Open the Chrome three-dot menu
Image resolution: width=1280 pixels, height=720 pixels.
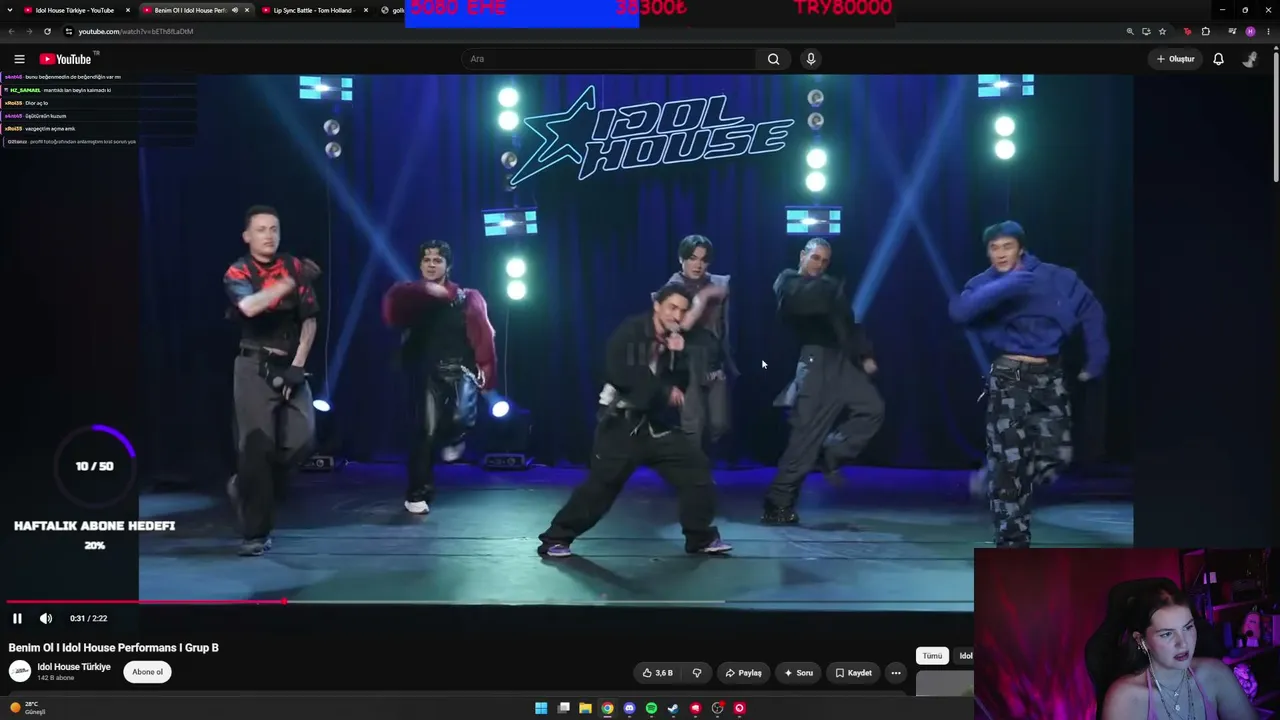[x=1268, y=31]
